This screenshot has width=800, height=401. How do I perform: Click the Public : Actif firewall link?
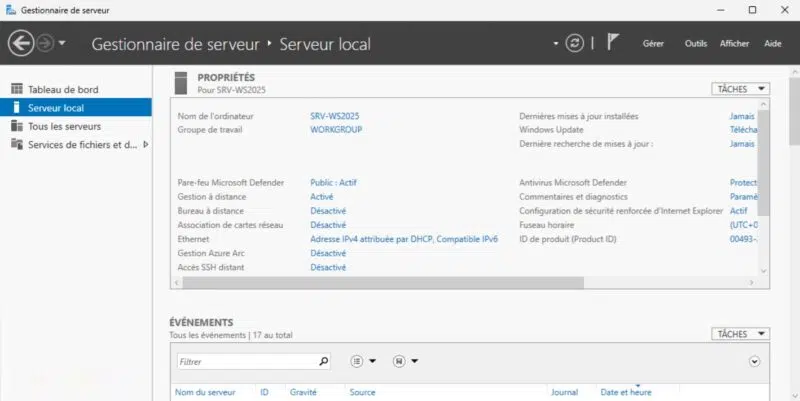pos(335,183)
